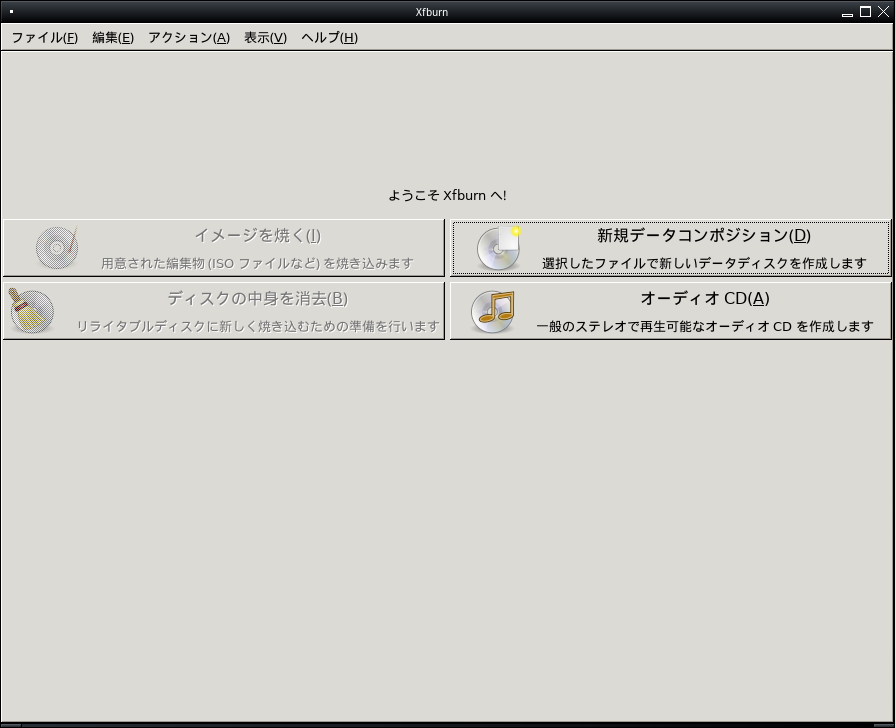Click description 用意された編集物 (ISO ファイルなど) を焼き込みます
Image resolution: width=896 pixels, height=728 pixels.
click(257, 263)
